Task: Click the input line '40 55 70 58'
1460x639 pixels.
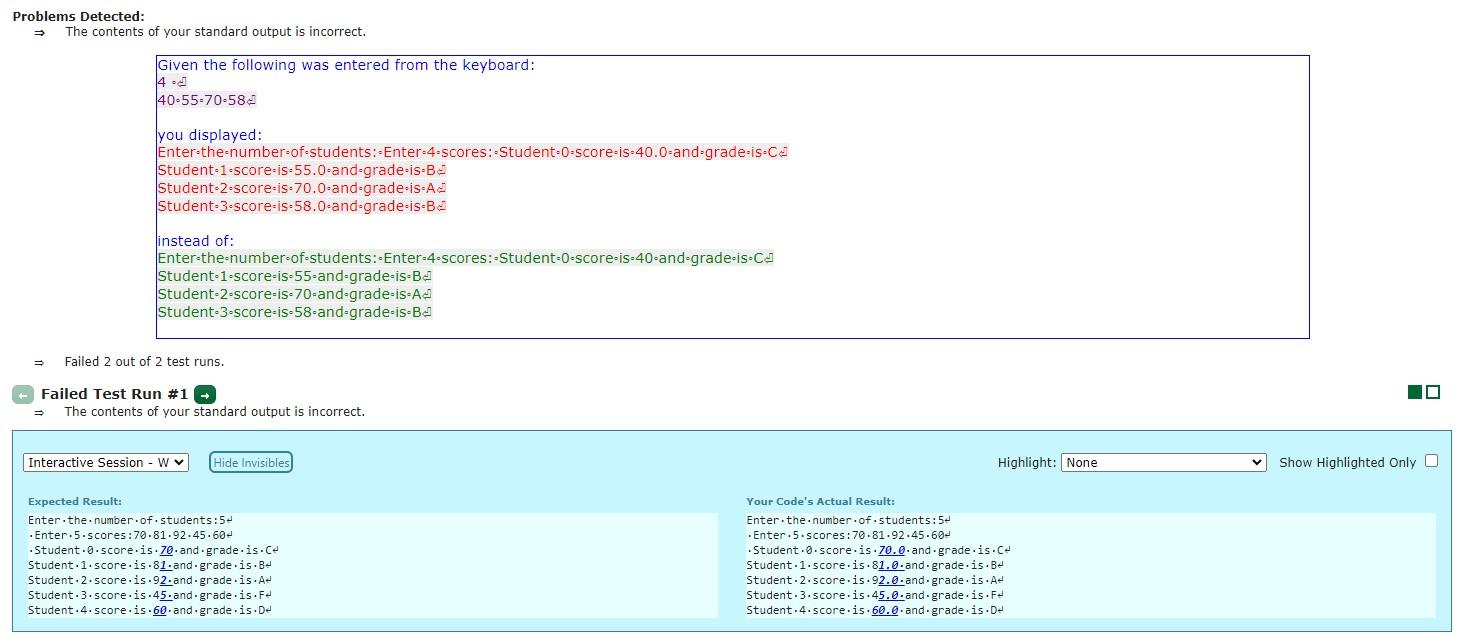Action: pyautogui.click(x=207, y=100)
